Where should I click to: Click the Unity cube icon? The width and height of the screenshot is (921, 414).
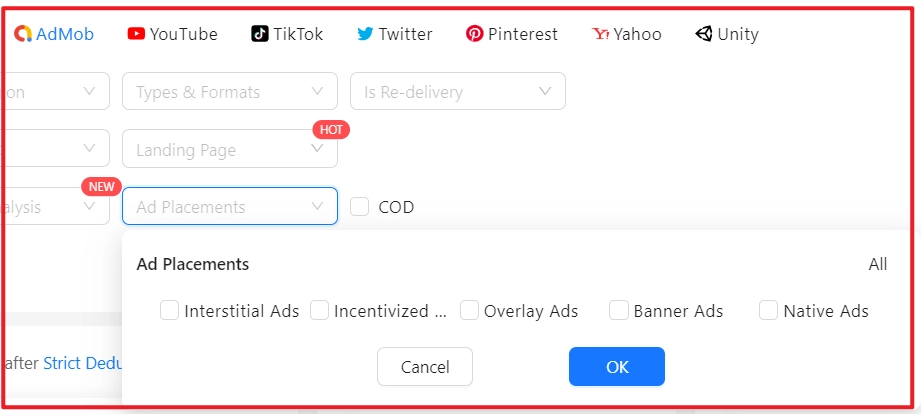[x=704, y=34]
